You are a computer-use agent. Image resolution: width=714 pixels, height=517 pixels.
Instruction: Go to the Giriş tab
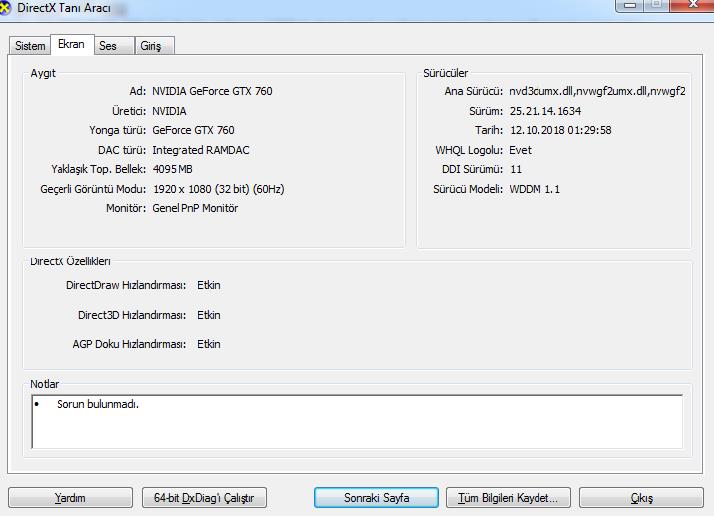154,46
